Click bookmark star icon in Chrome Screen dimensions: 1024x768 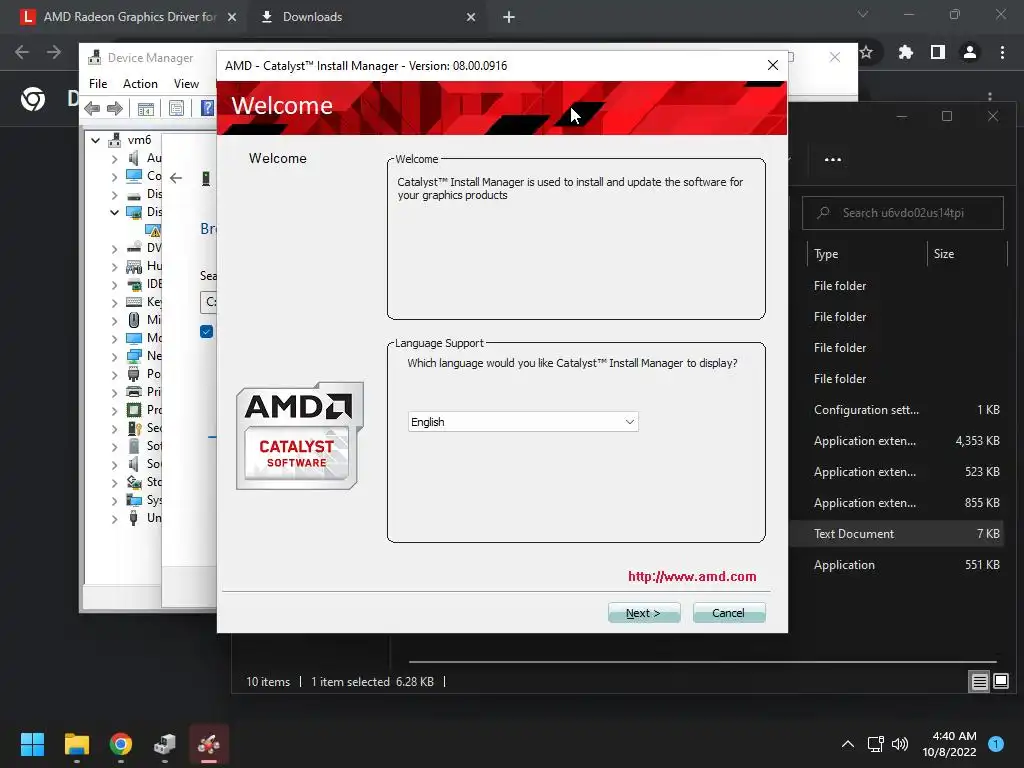point(867,52)
